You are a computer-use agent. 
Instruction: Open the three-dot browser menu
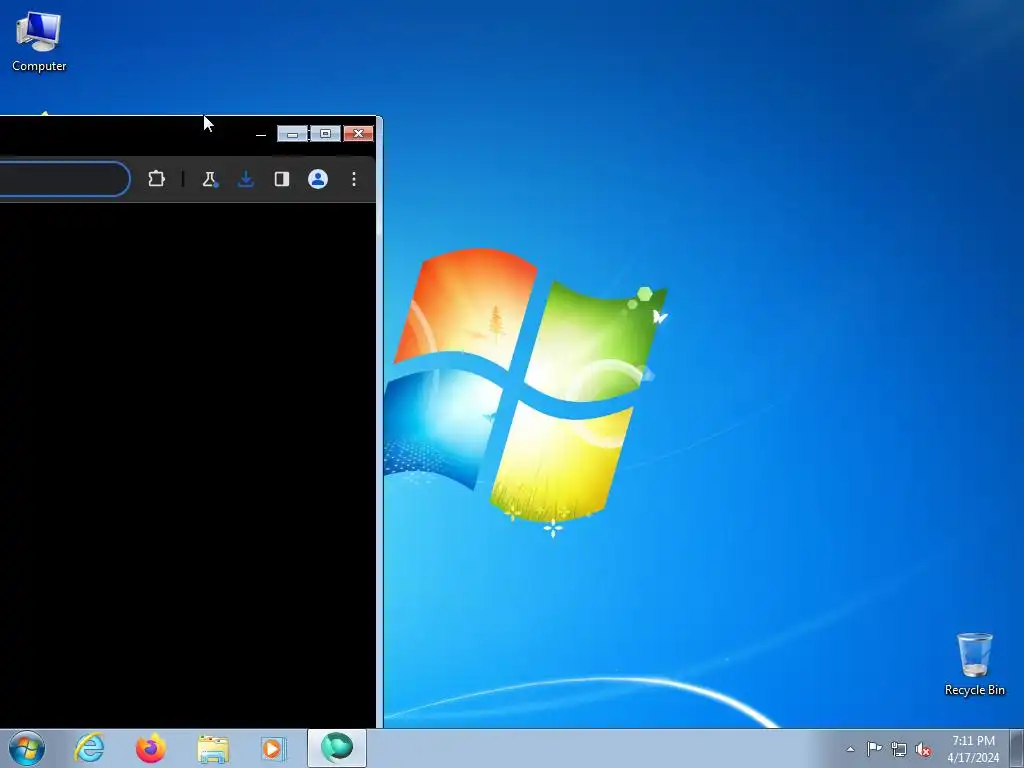[354, 179]
